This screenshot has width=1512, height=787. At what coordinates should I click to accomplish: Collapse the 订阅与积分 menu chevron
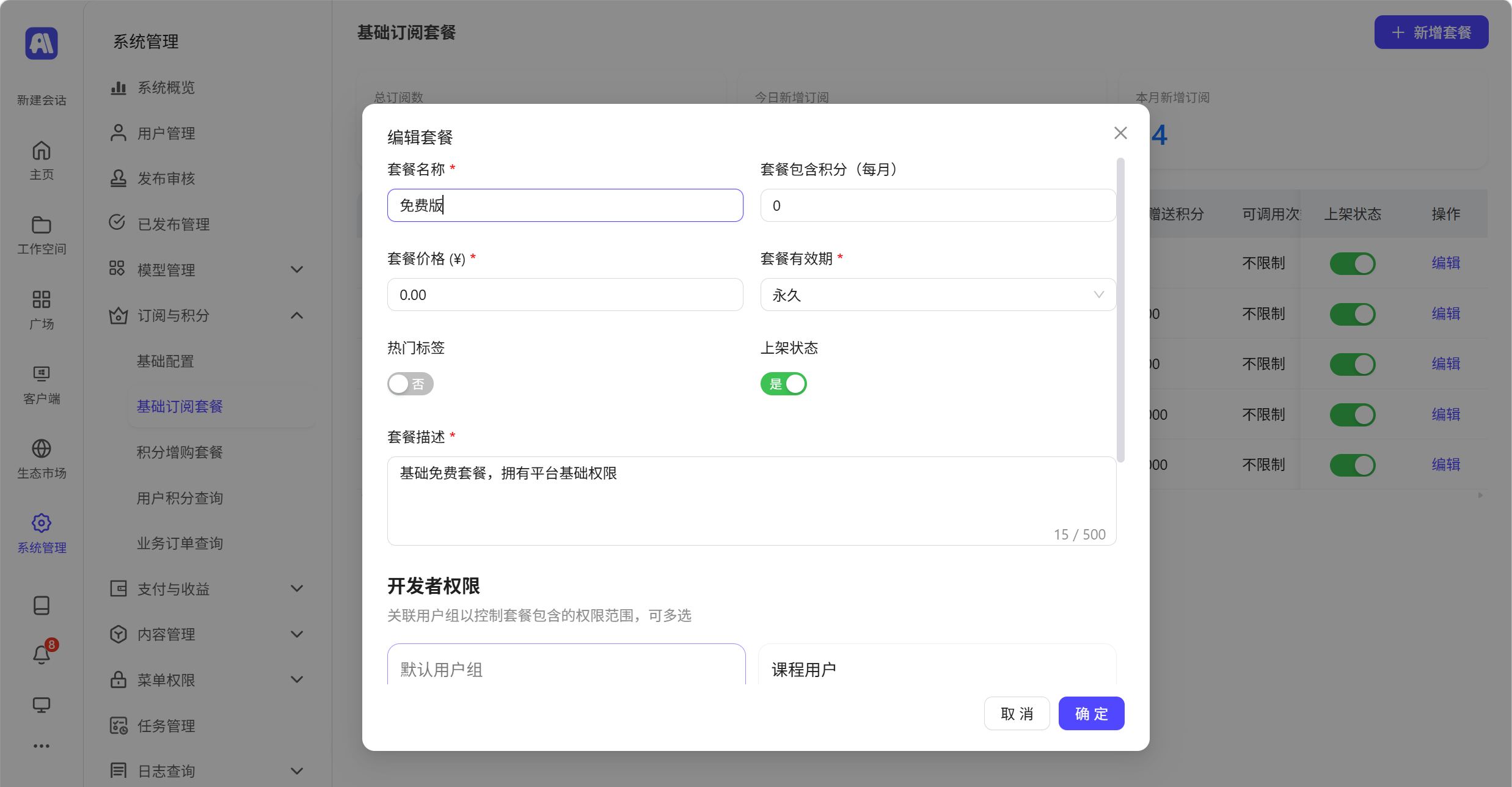tap(297, 315)
